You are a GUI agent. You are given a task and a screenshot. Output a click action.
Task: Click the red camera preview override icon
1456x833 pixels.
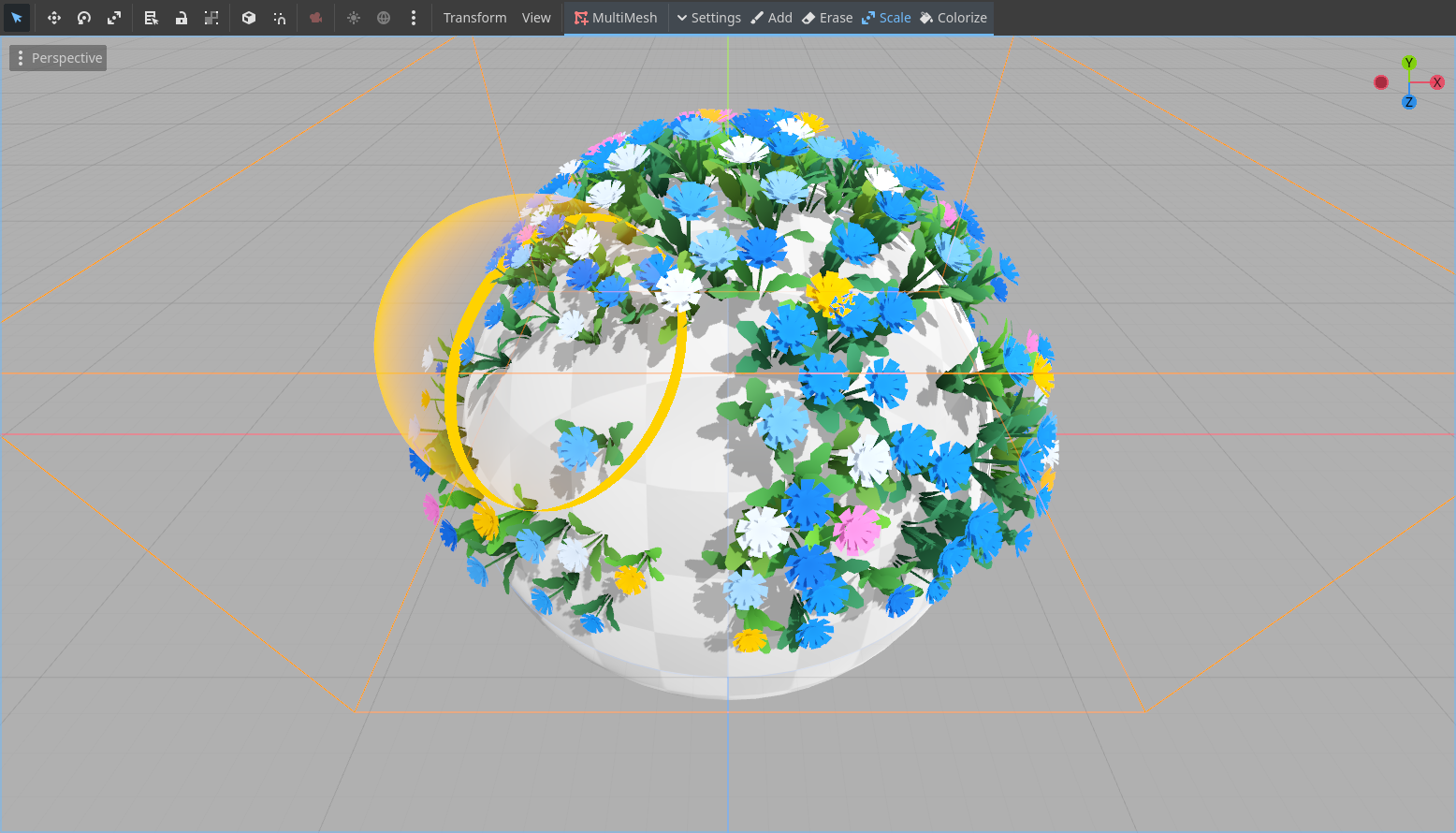click(x=316, y=18)
